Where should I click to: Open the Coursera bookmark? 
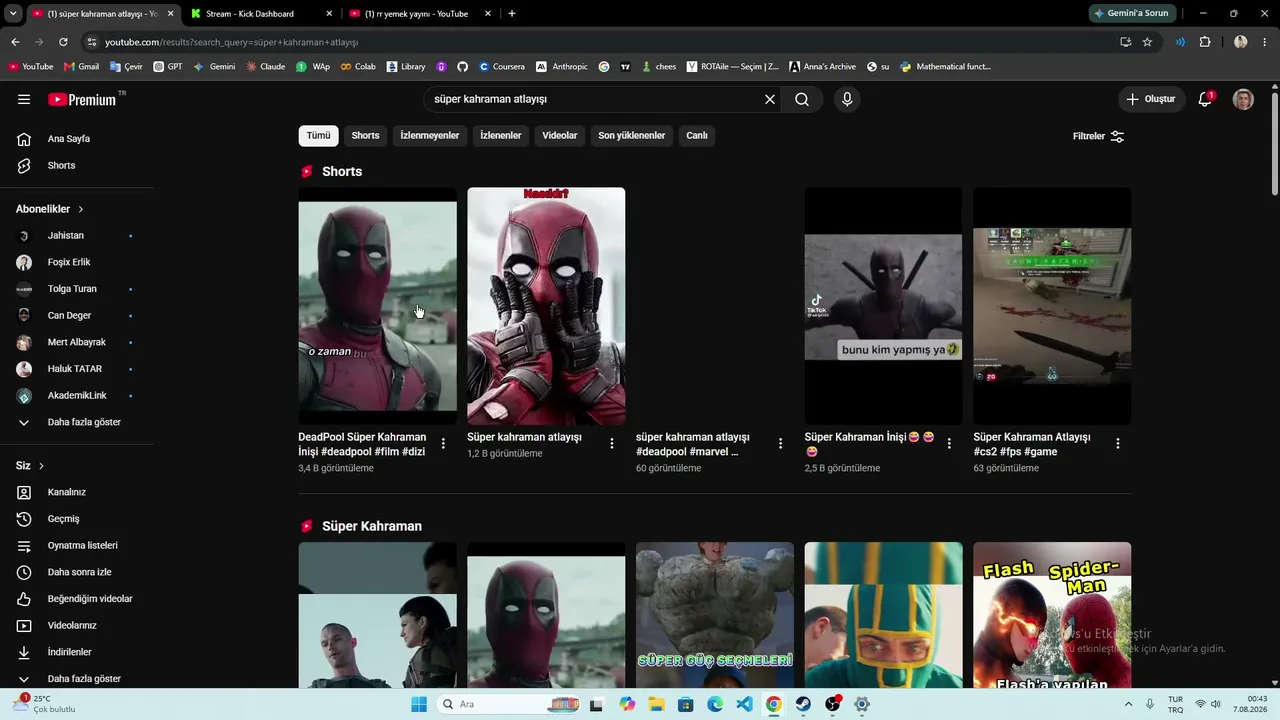coord(501,67)
